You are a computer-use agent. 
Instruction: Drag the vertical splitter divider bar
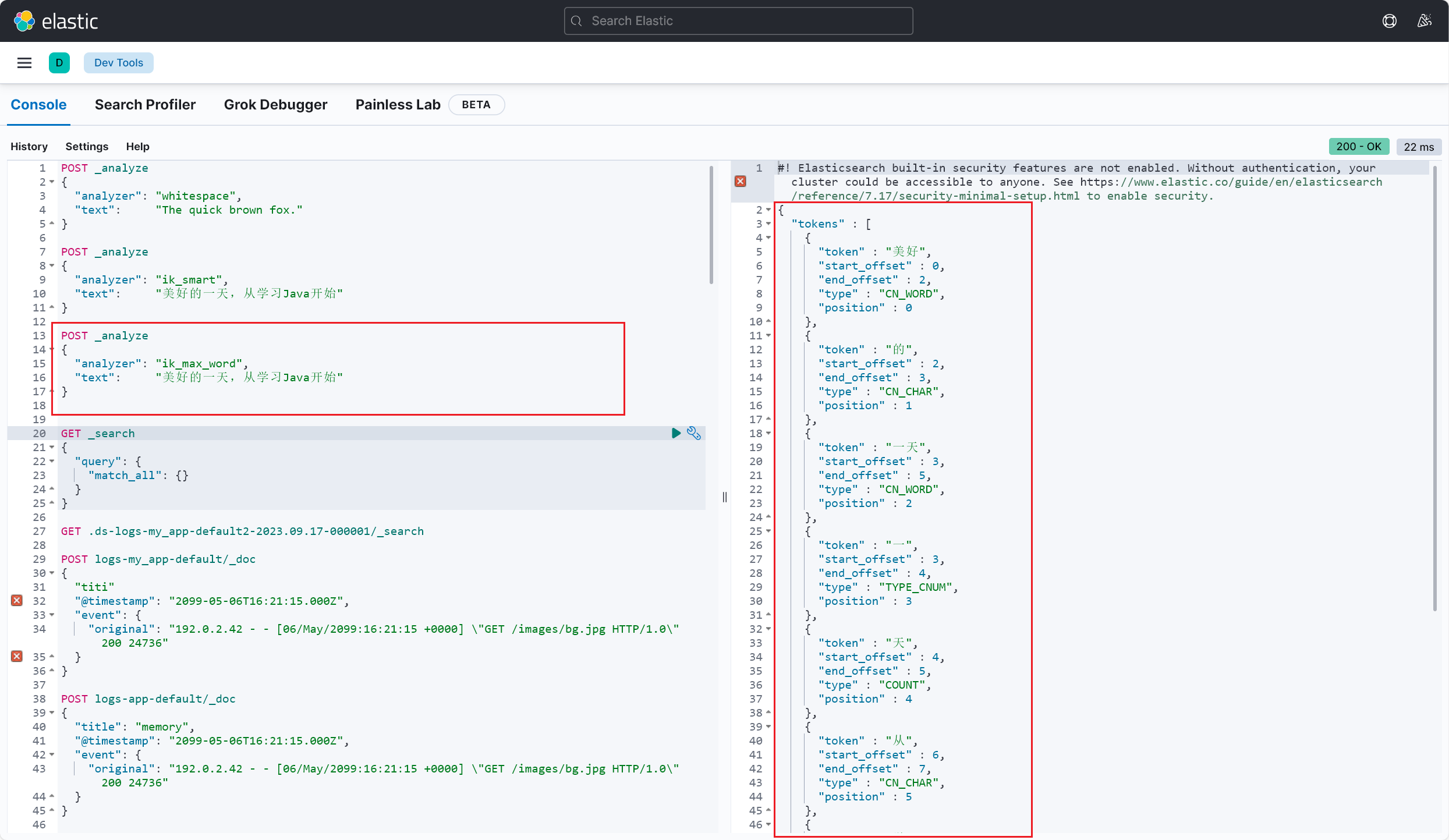click(725, 496)
